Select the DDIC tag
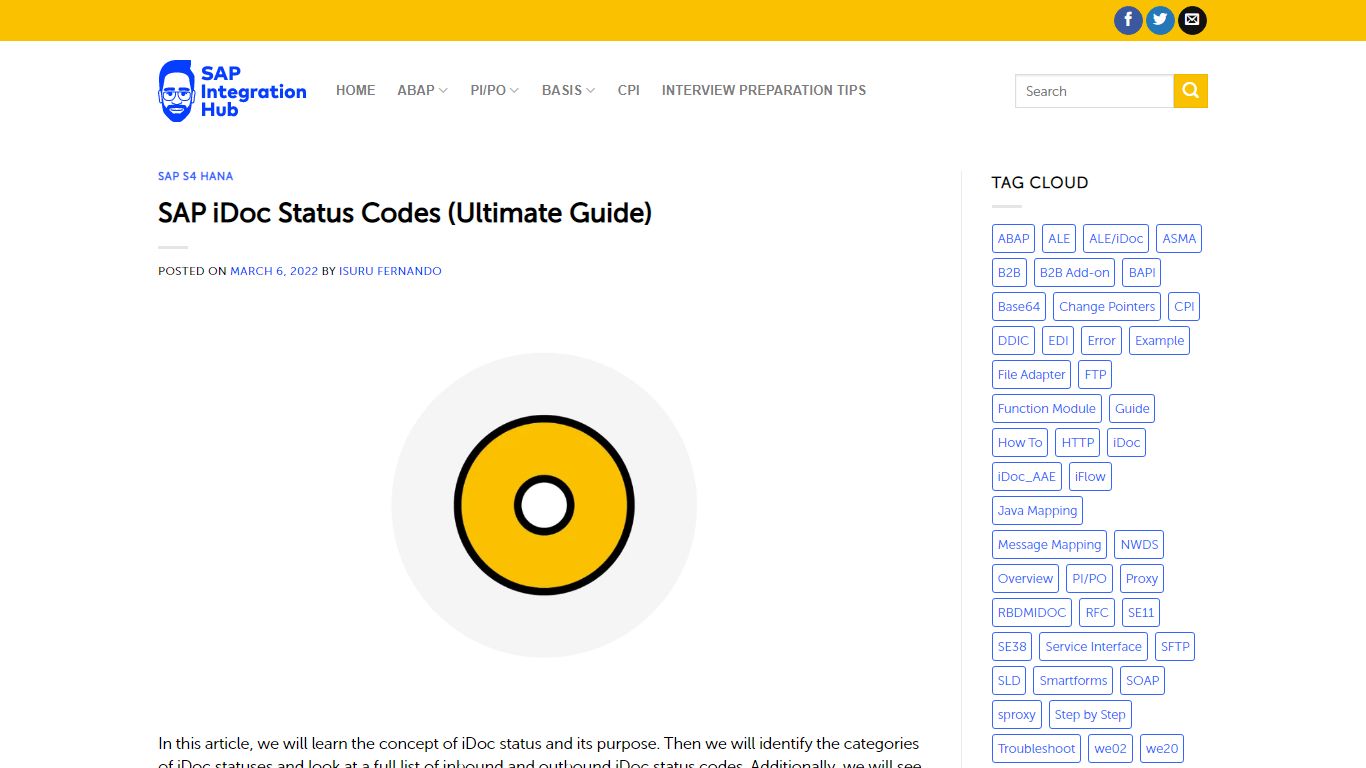The width and height of the screenshot is (1366, 768). 1013,341
